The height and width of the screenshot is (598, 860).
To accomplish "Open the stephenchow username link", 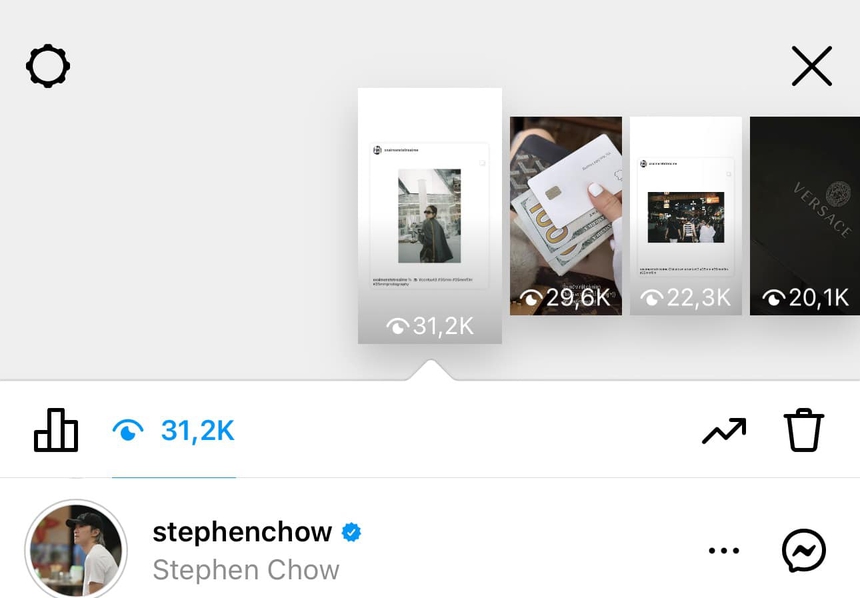I will 242,532.
